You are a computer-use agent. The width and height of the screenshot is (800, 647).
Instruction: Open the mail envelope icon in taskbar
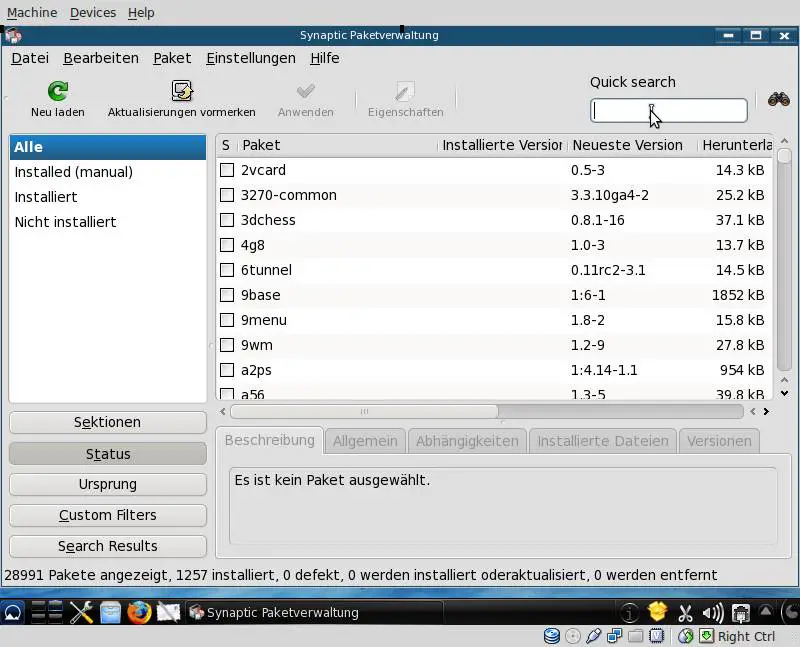pyautogui.click(x=168, y=612)
